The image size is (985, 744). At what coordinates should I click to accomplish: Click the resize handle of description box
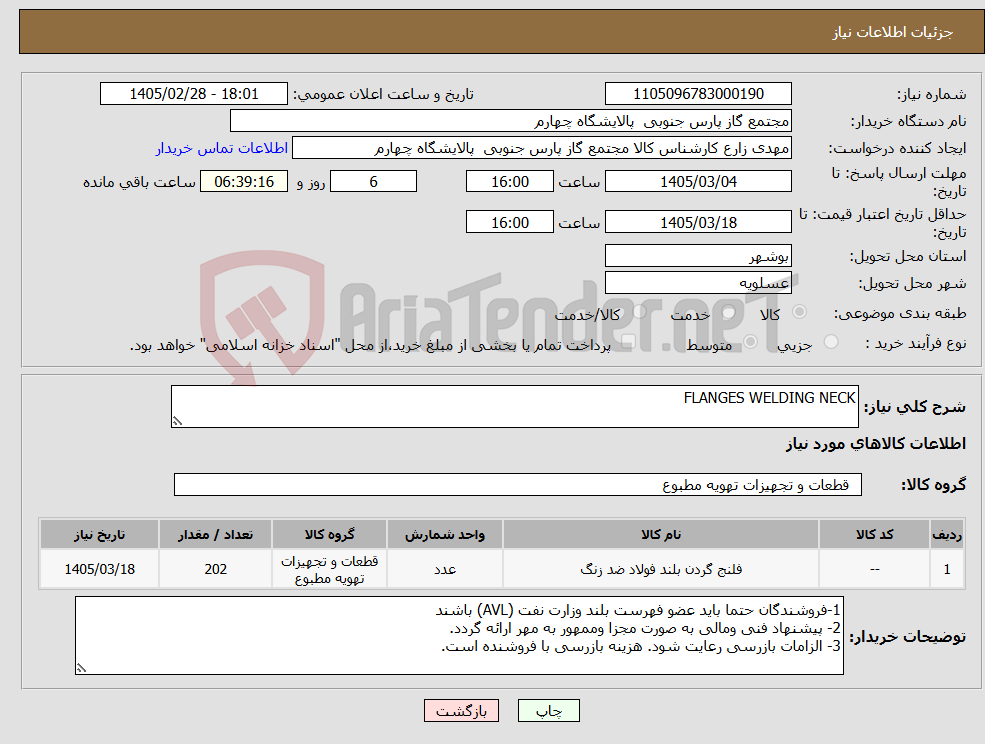coord(177,422)
